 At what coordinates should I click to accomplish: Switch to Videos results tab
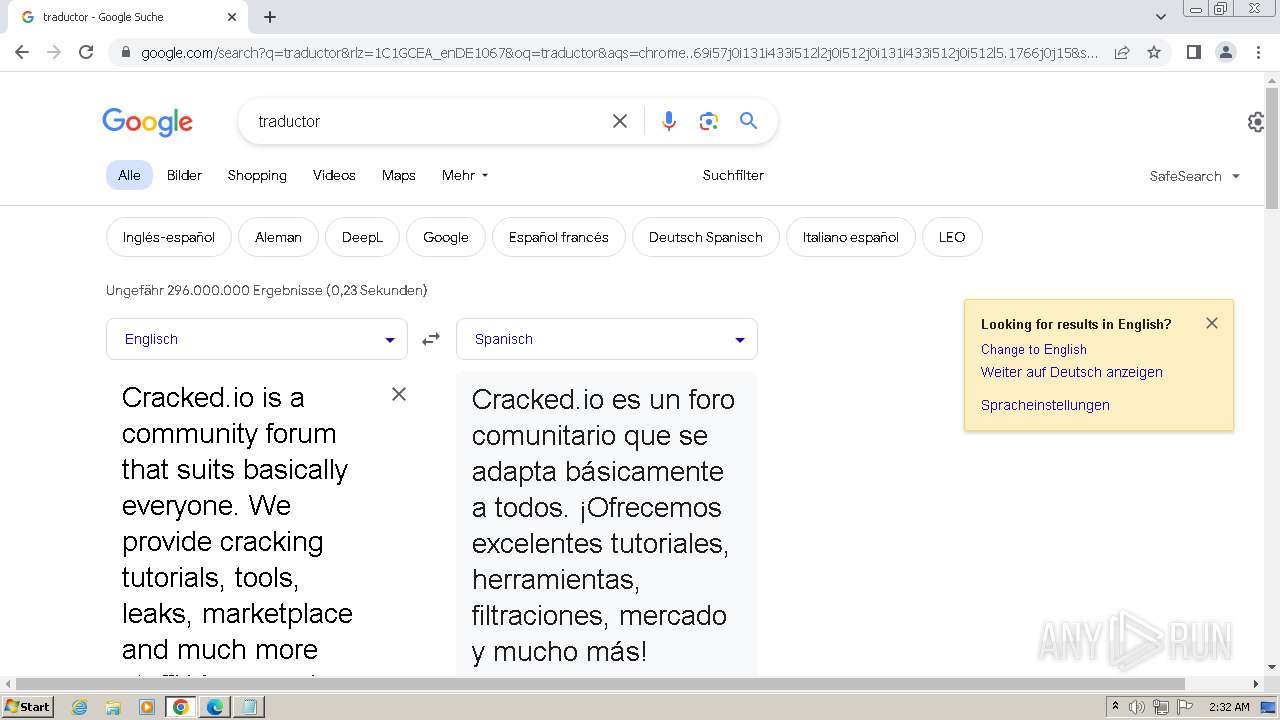click(x=334, y=175)
